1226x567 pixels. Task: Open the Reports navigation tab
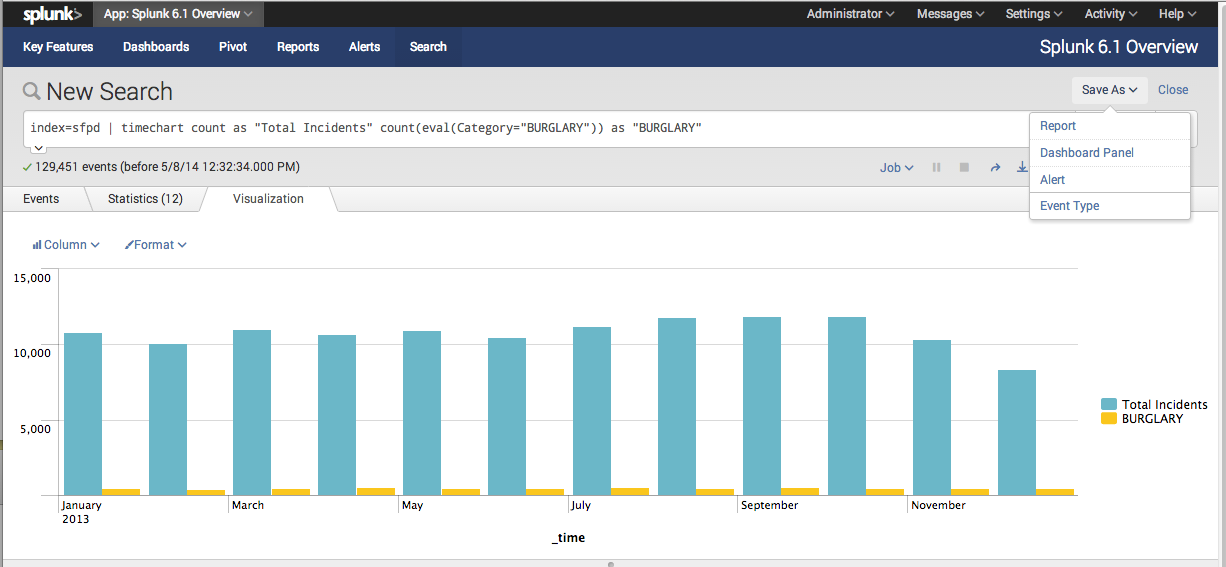[x=298, y=47]
